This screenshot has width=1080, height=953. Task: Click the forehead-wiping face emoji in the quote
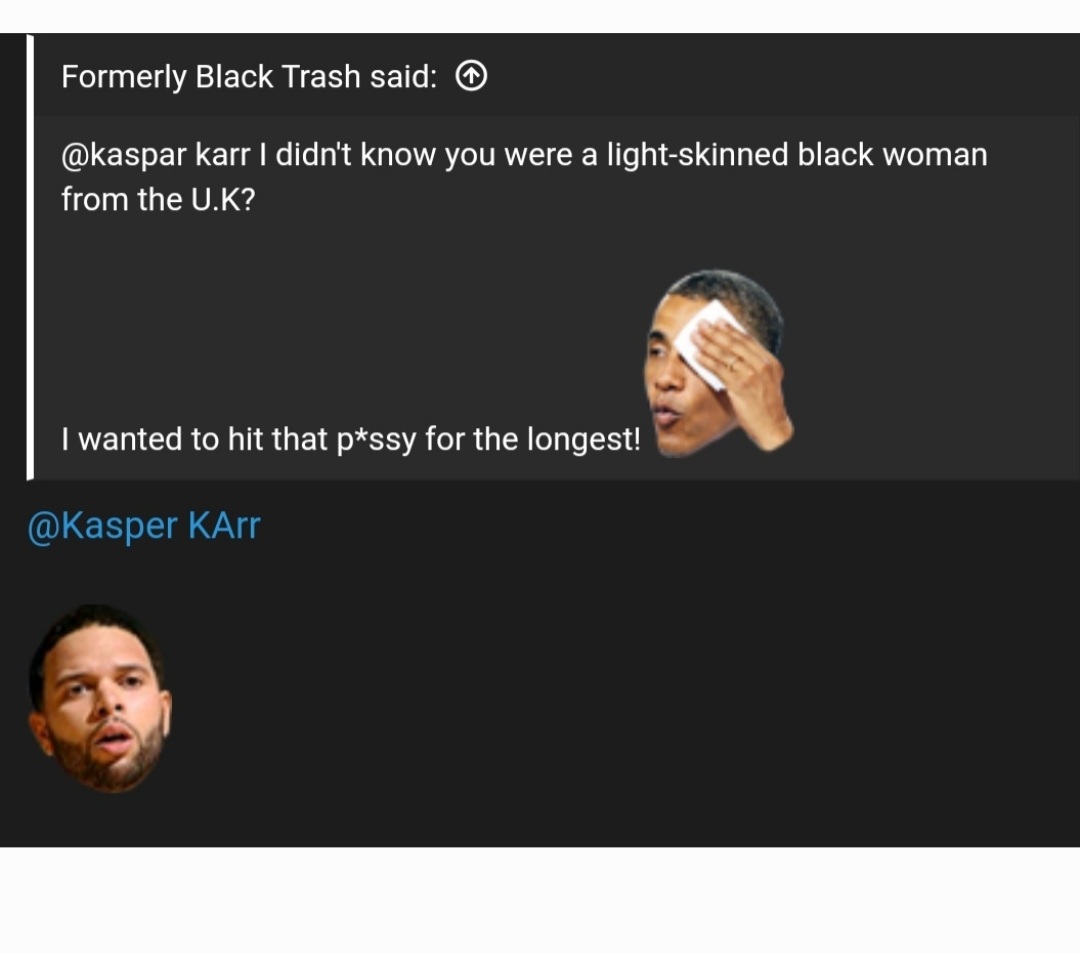coord(718,363)
